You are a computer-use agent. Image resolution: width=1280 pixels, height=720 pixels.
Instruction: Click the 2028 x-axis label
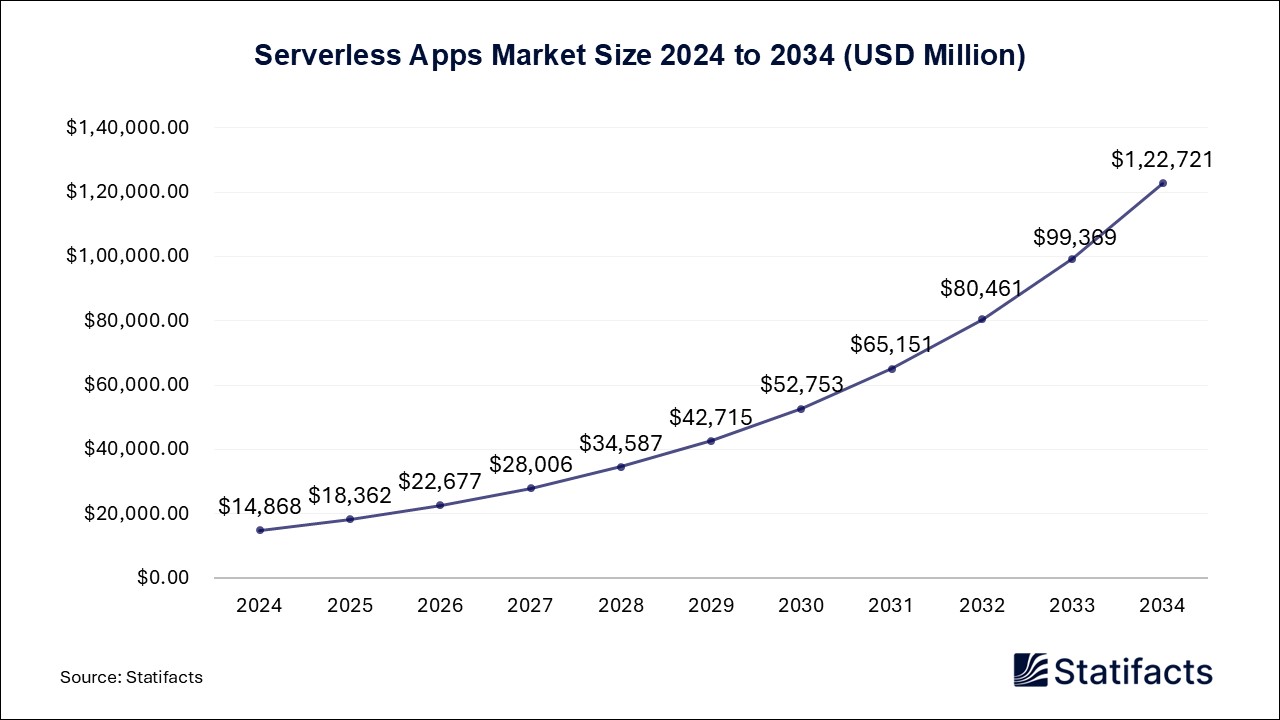click(621, 606)
